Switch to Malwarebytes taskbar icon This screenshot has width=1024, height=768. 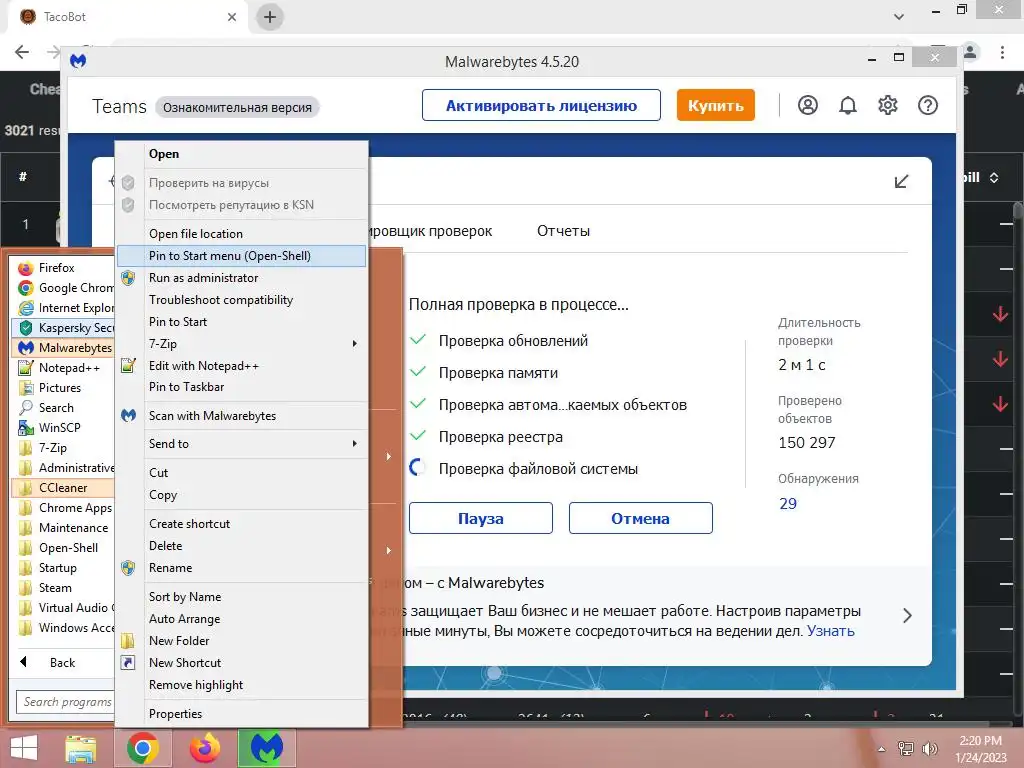(266, 748)
